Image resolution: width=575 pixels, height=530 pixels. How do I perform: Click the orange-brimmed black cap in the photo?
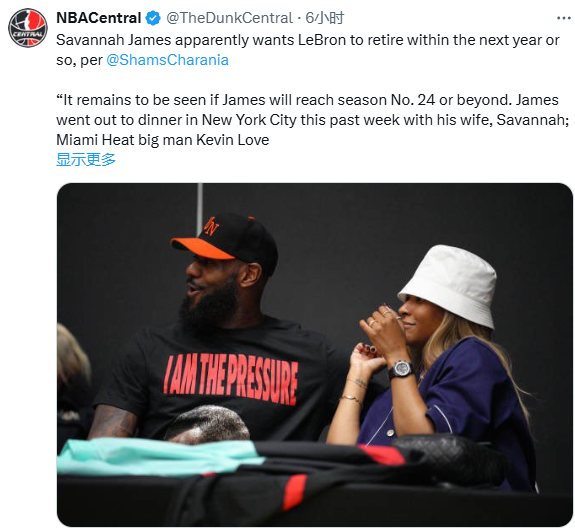225,241
